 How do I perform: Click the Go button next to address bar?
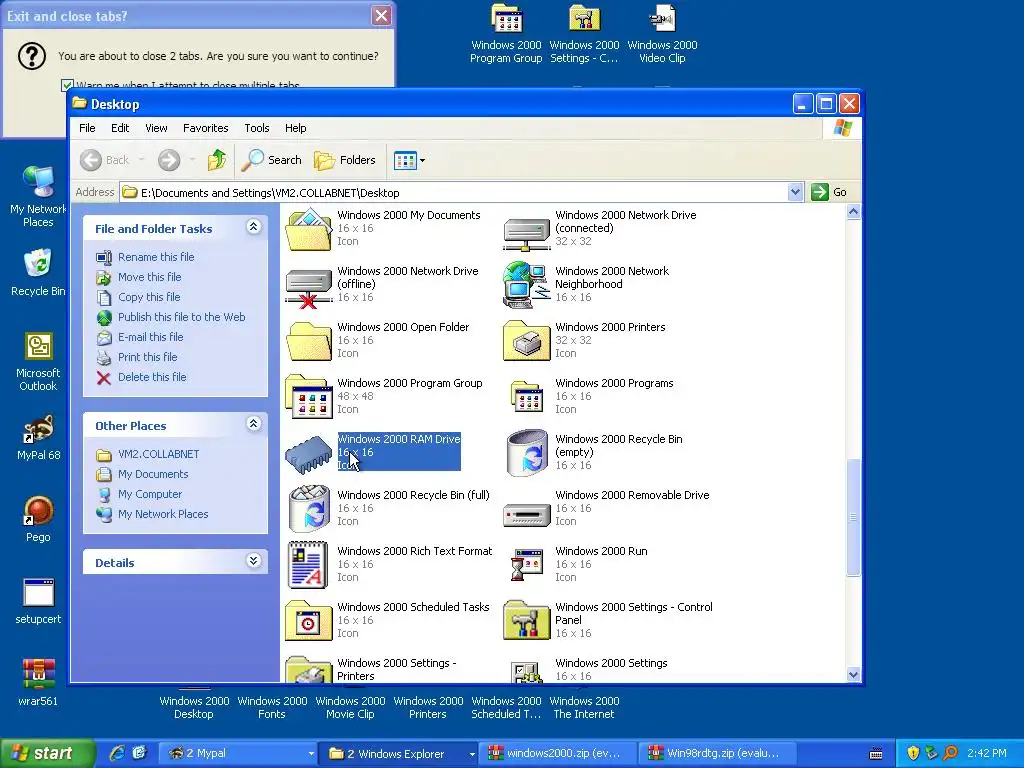click(829, 192)
